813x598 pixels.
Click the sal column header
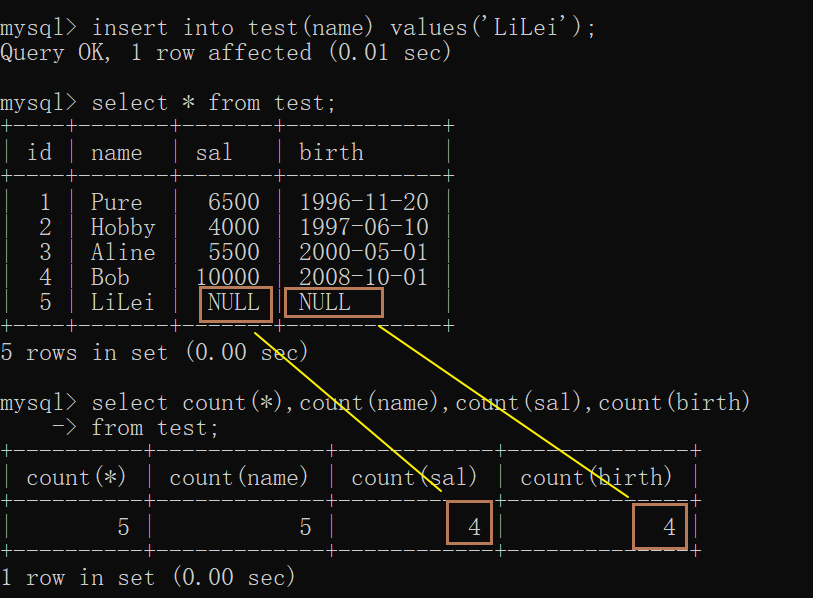point(214,152)
